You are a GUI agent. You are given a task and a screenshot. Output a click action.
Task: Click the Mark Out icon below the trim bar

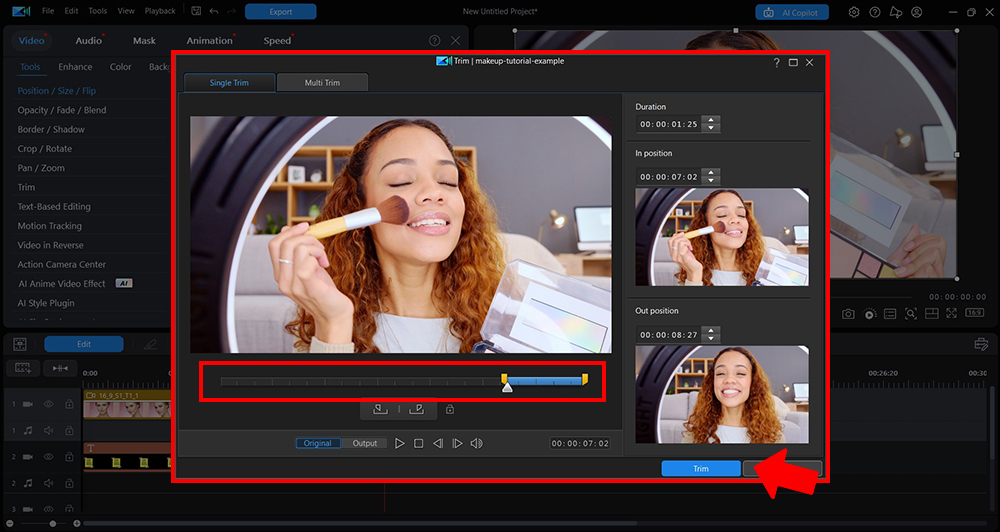point(417,409)
